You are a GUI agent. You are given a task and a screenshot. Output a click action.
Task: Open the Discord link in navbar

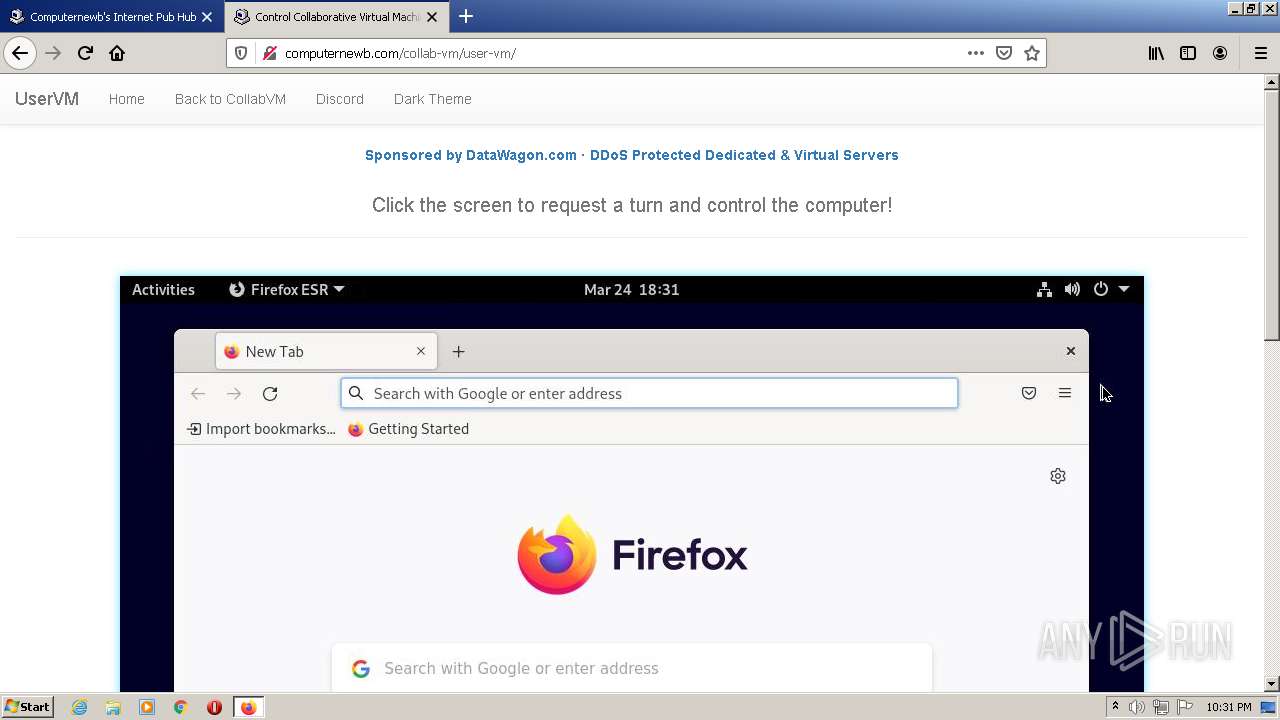point(340,99)
